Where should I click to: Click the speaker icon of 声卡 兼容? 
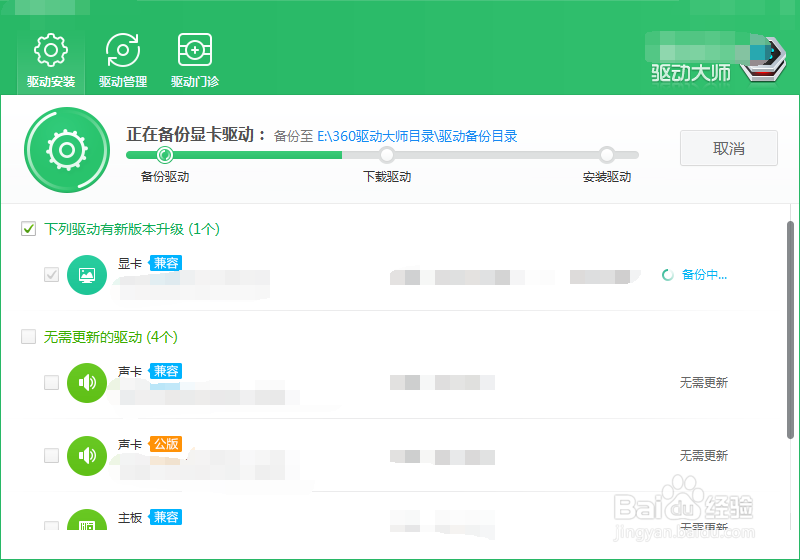(87, 383)
